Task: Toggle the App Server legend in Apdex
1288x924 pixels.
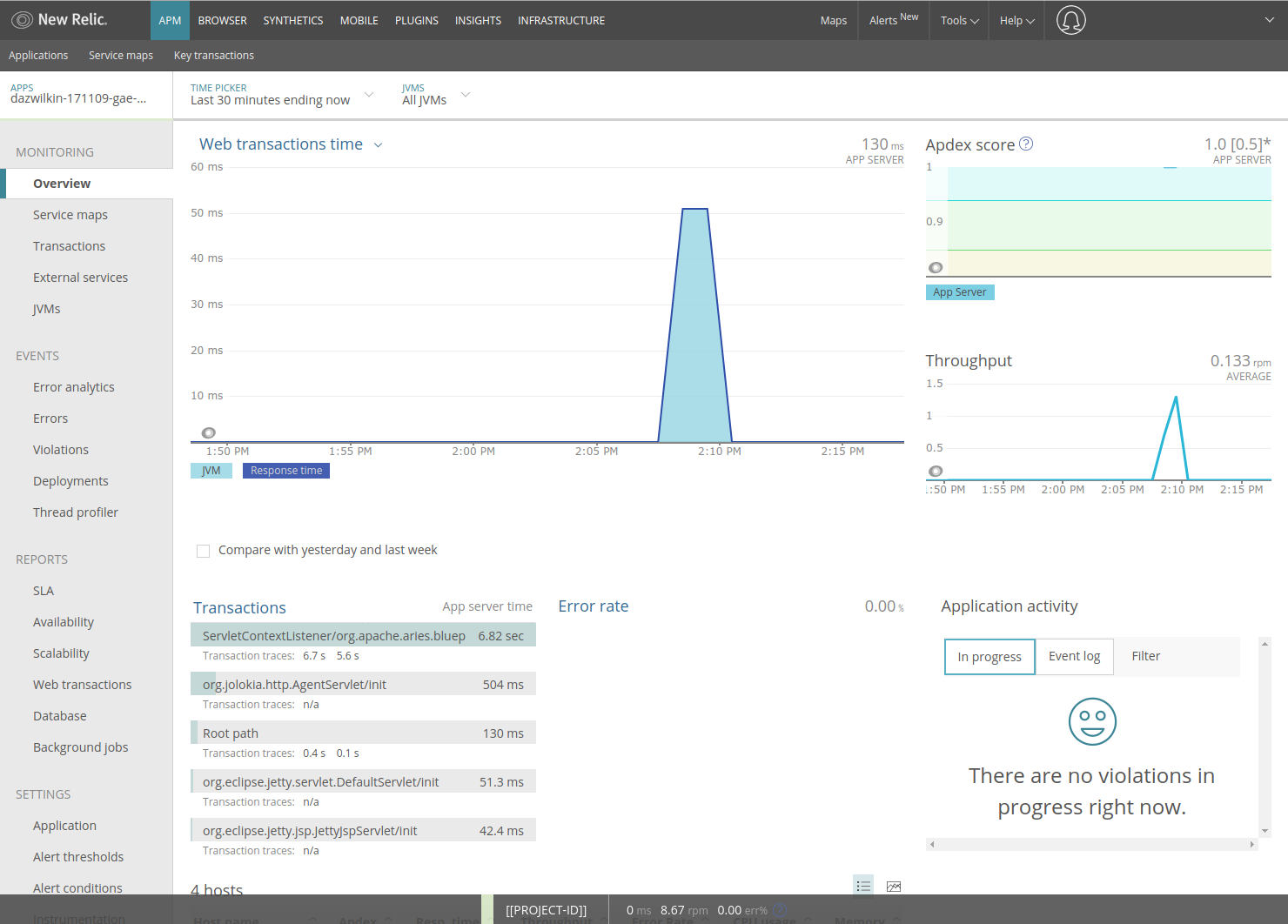Action: tap(960, 292)
